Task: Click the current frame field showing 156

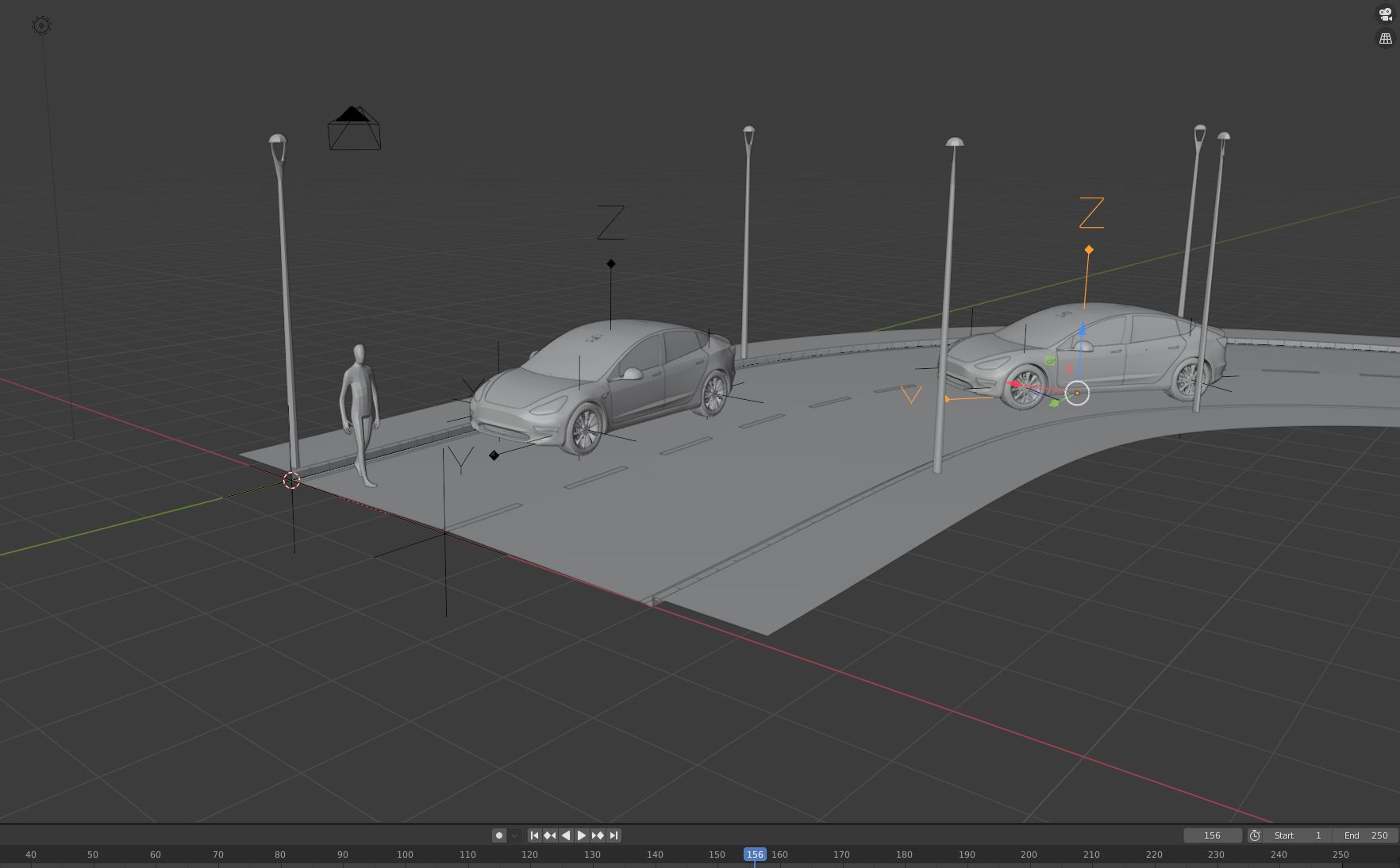Action: click(1212, 835)
